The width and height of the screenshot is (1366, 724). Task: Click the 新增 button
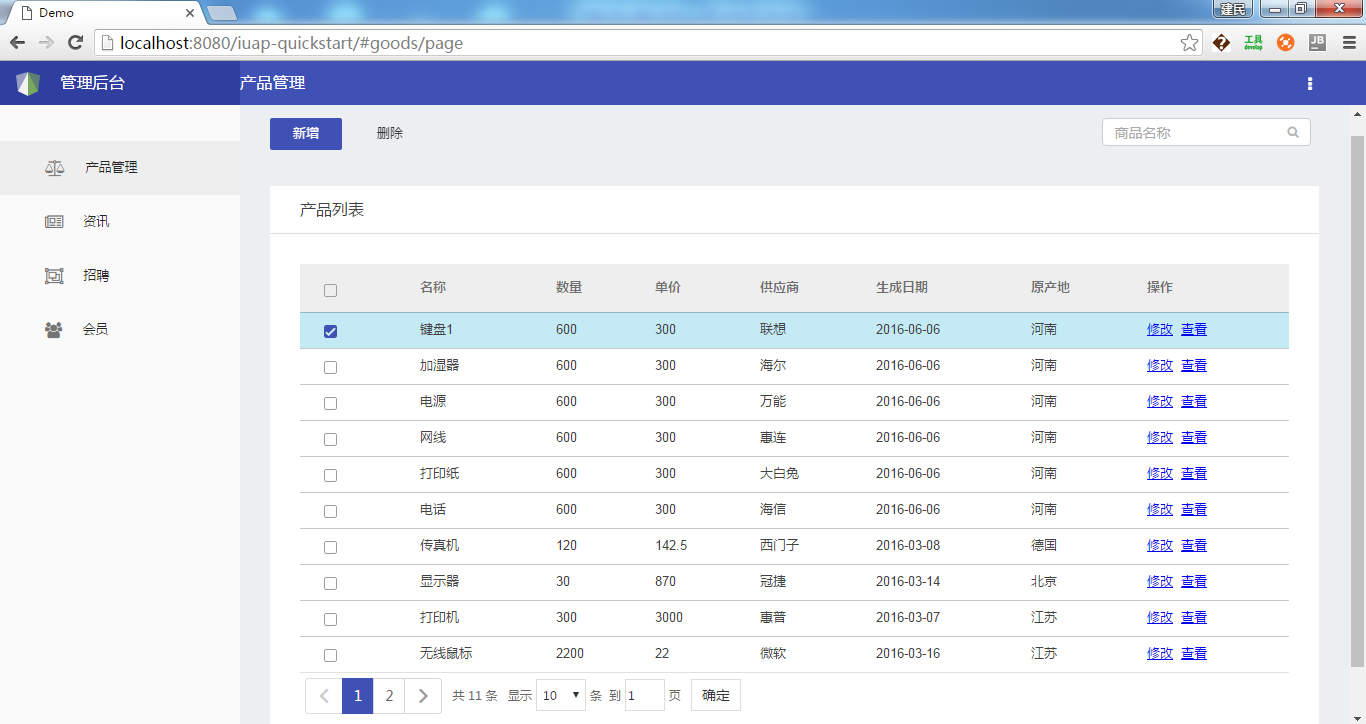tap(306, 134)
